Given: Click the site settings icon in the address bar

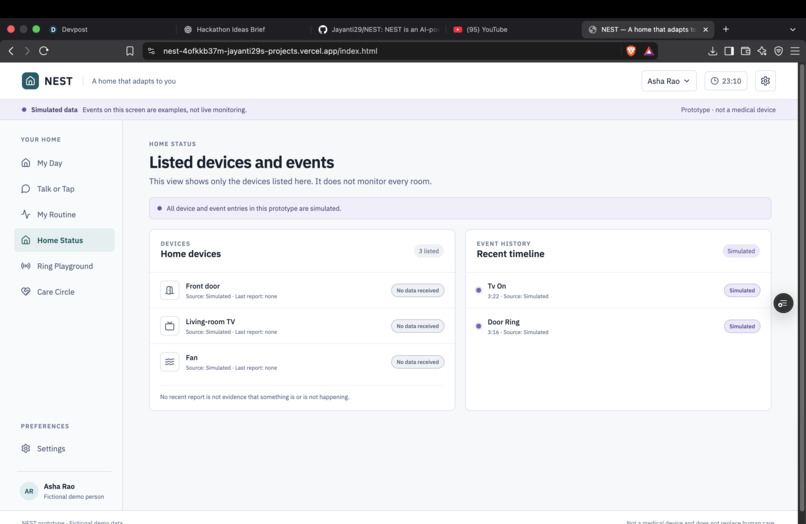Looking at the screenshot, I should pyautogui.click(x=151, y=51).
